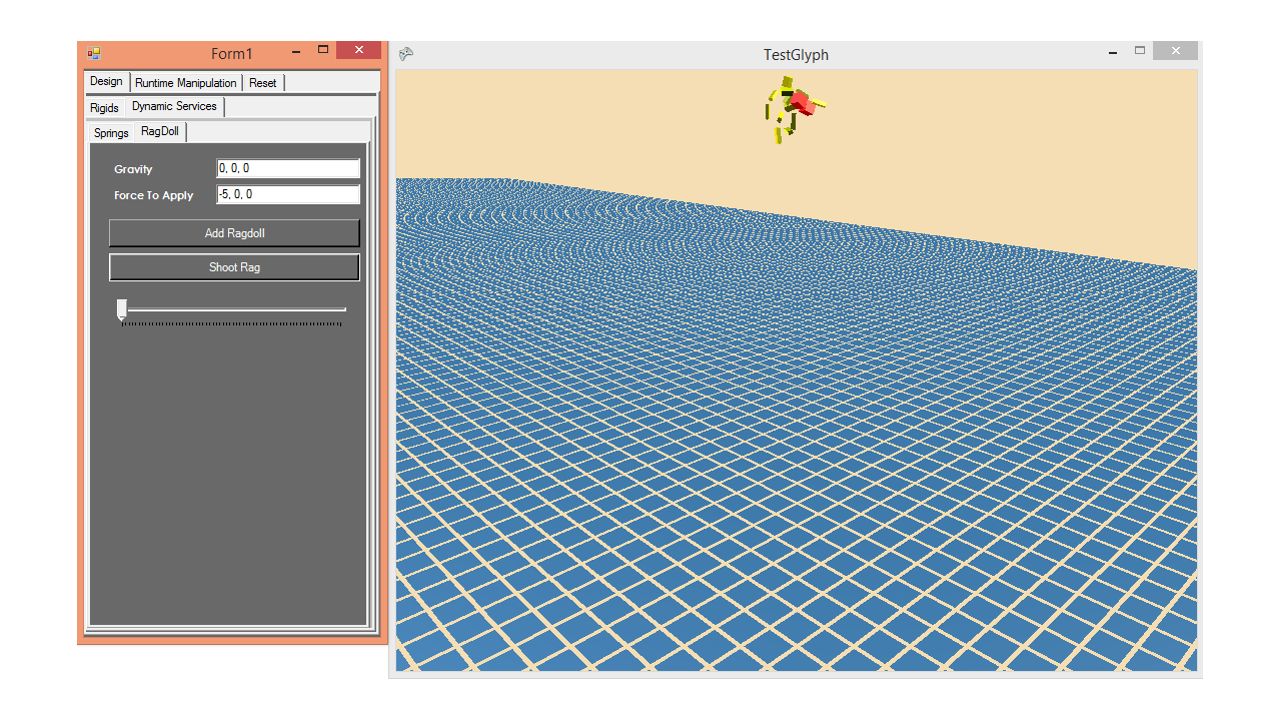Switch to the Runtime Manipulation tab
This screenshot has height=720, width=1280.
(186, 82)
